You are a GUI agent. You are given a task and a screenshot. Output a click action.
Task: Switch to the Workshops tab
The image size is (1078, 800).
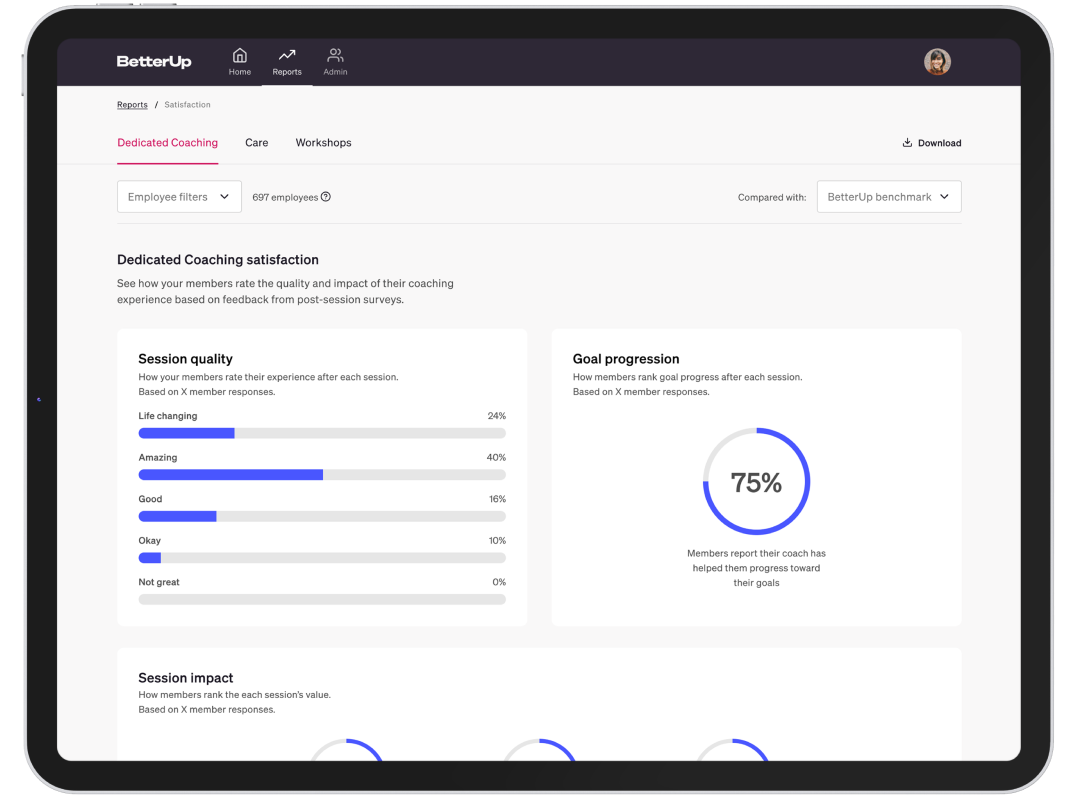(x=323, y=143)
